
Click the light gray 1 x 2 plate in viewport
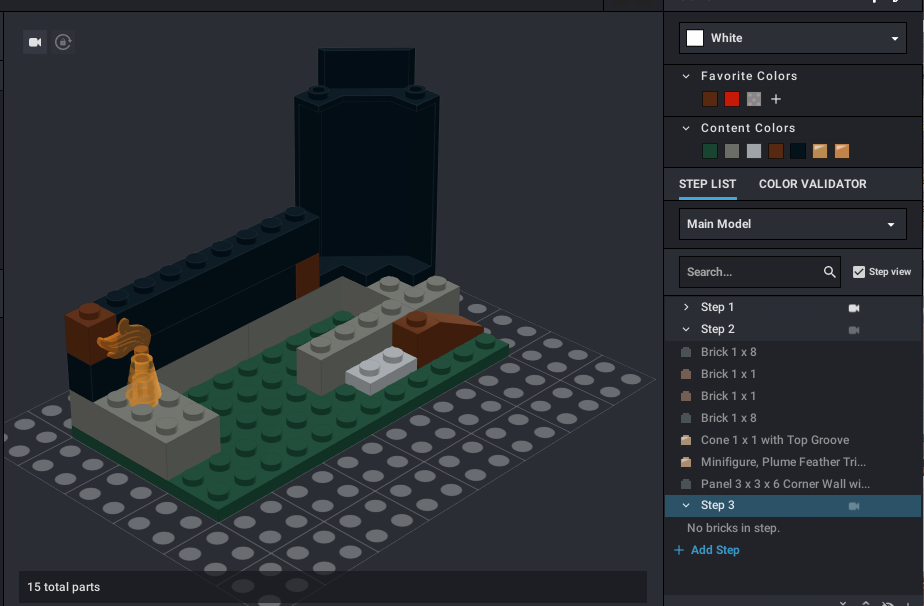380,370
